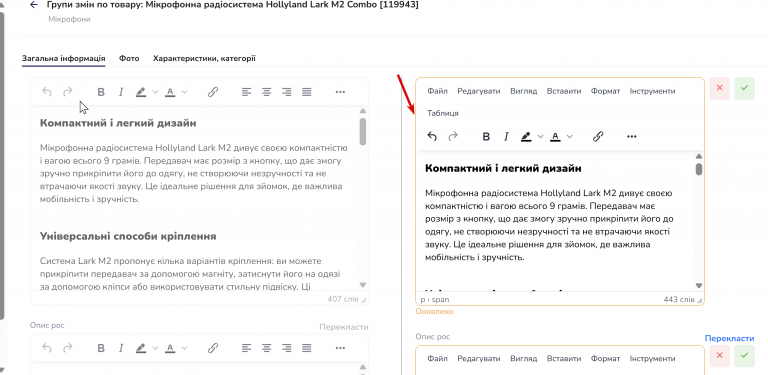Open text color dropdown in right-side editor
The width and height of the screenshot is (768, 375).
click(570, 137)
